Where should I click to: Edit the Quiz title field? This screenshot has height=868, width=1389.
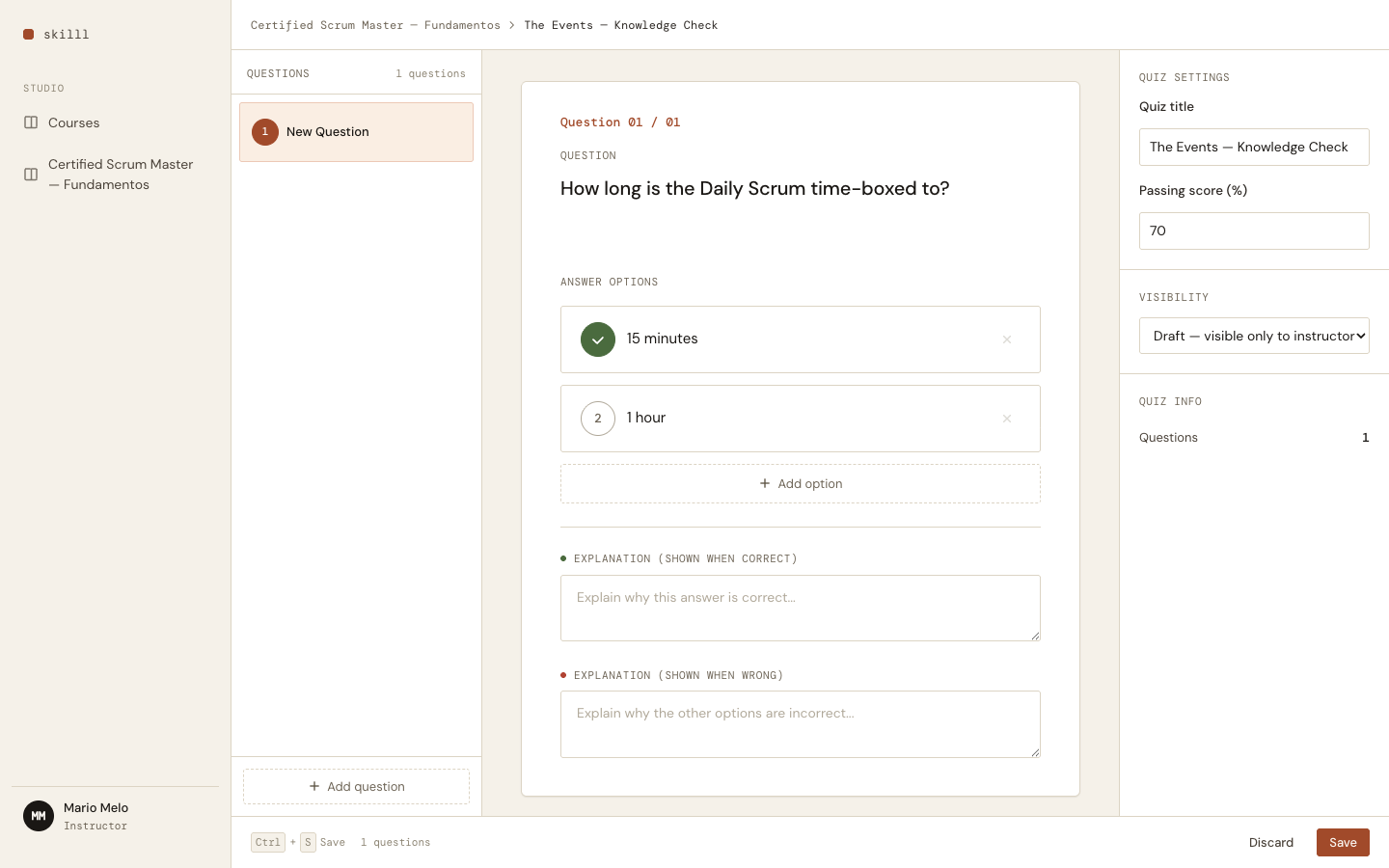click(1254, 147)
